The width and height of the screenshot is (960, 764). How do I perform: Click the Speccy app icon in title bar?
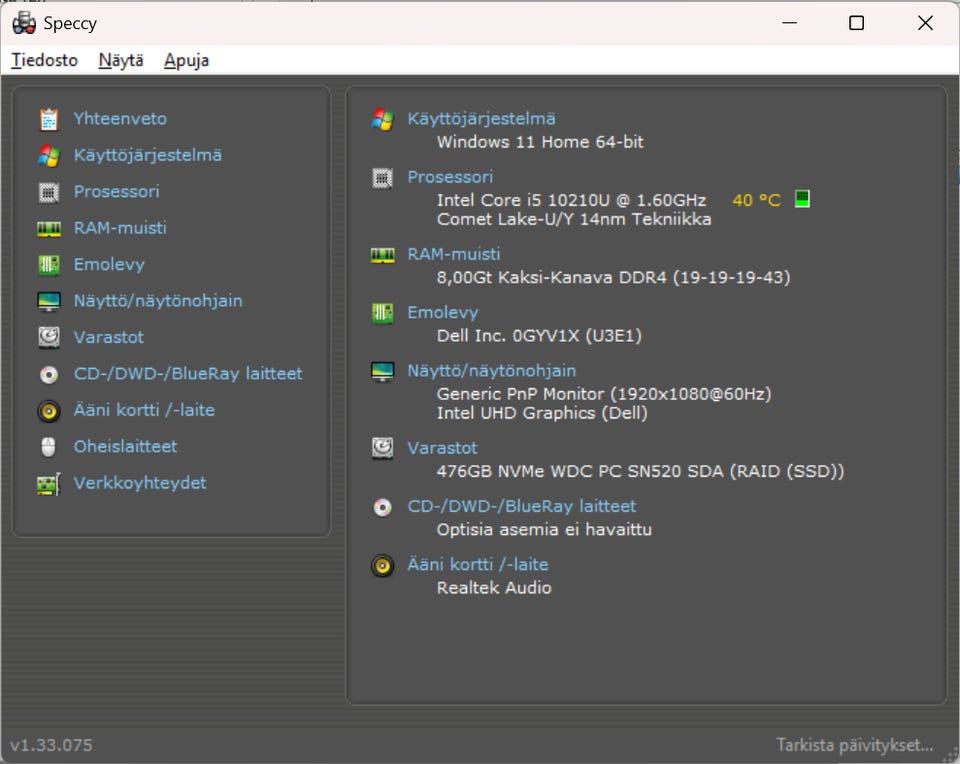tap(24, 23)
